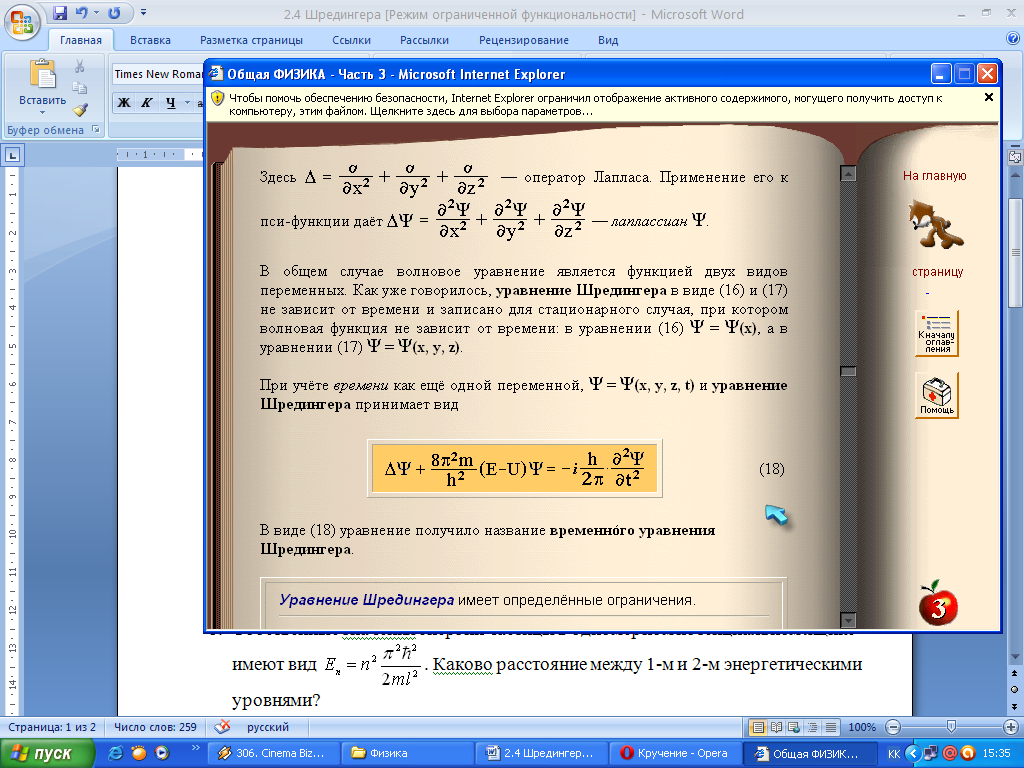Click the red swirl tray icon
Image resolution: width=1024 pixels, height=768 pixels.
tap(950, 753)
